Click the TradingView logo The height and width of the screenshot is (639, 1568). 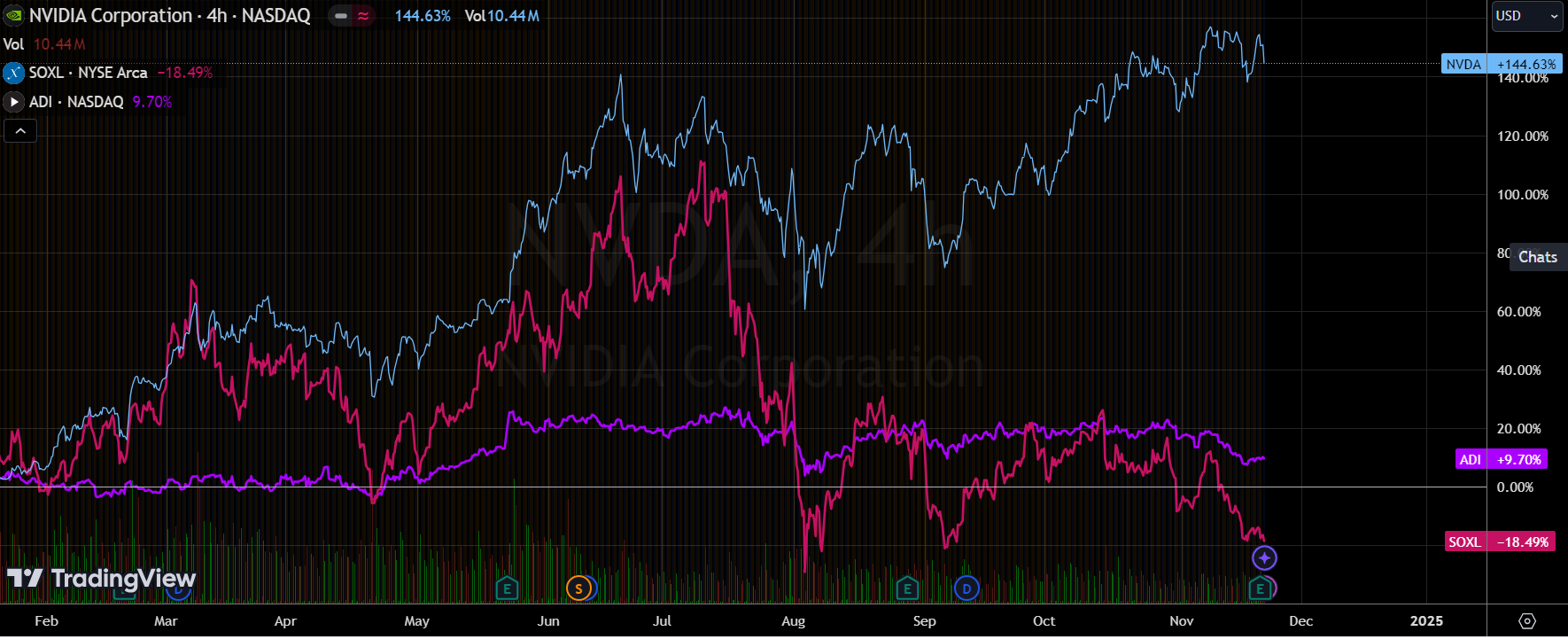tap(101, 579)
